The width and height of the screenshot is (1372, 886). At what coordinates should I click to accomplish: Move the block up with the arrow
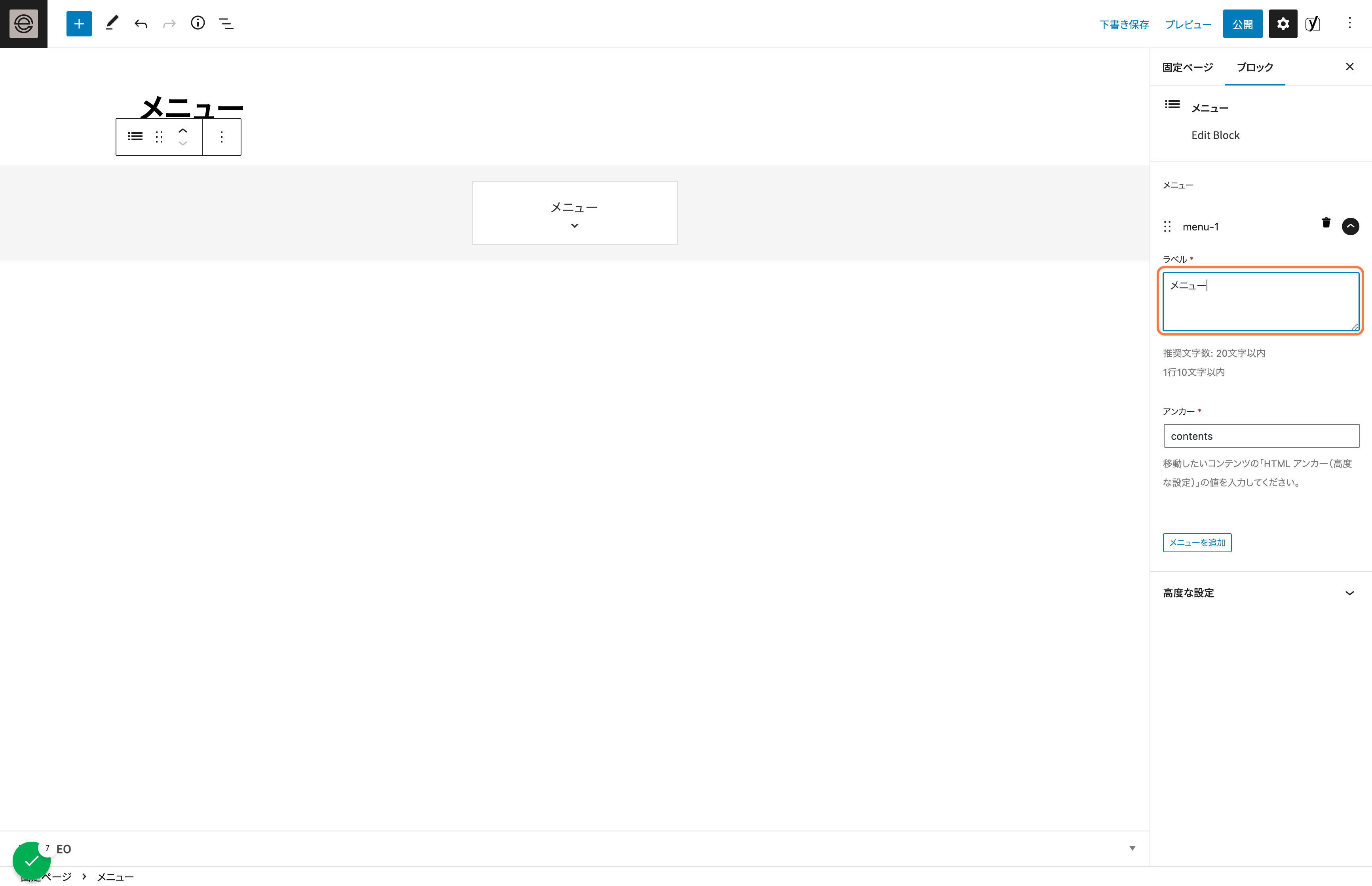pos(183,131)
